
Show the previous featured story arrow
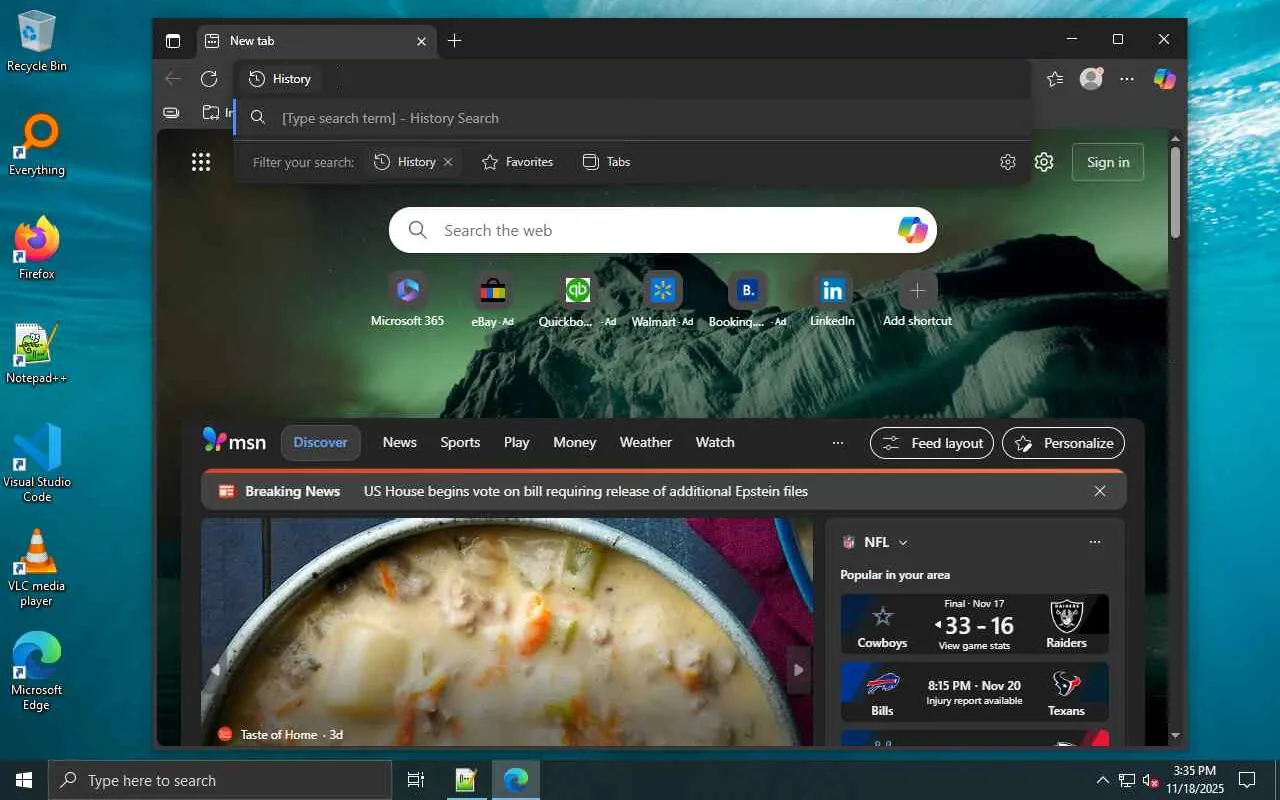tap(215, 670)
